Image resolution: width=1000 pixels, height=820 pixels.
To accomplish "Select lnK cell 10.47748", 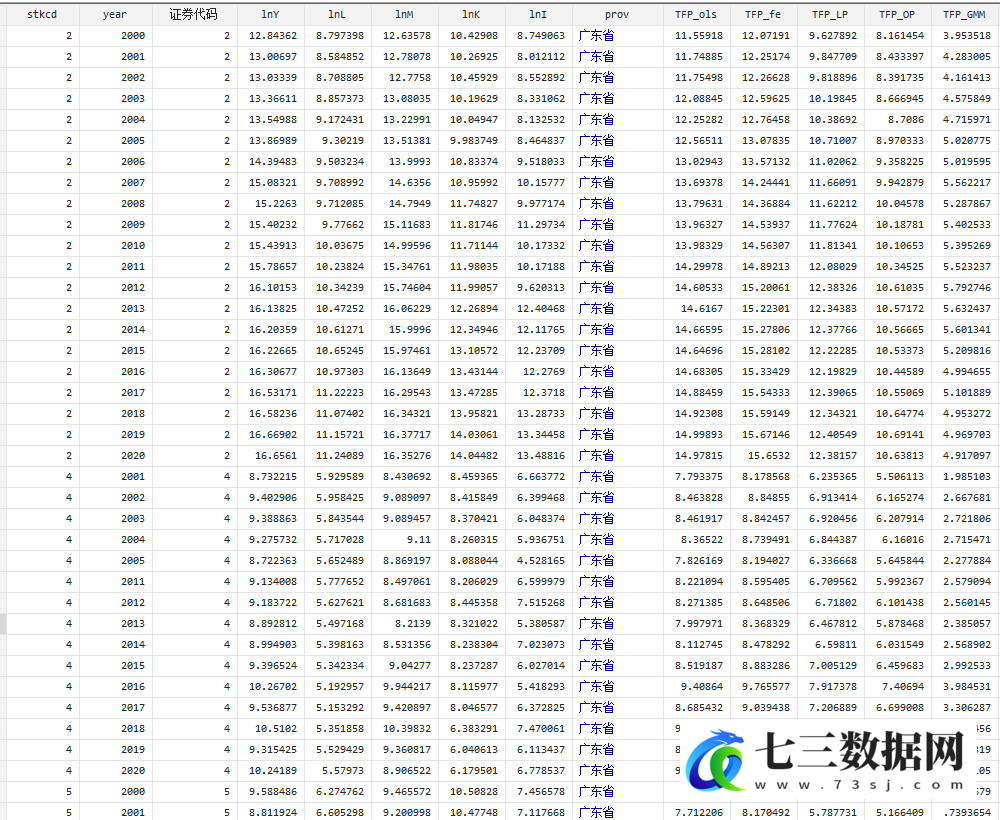I will (x=471, y=812).
